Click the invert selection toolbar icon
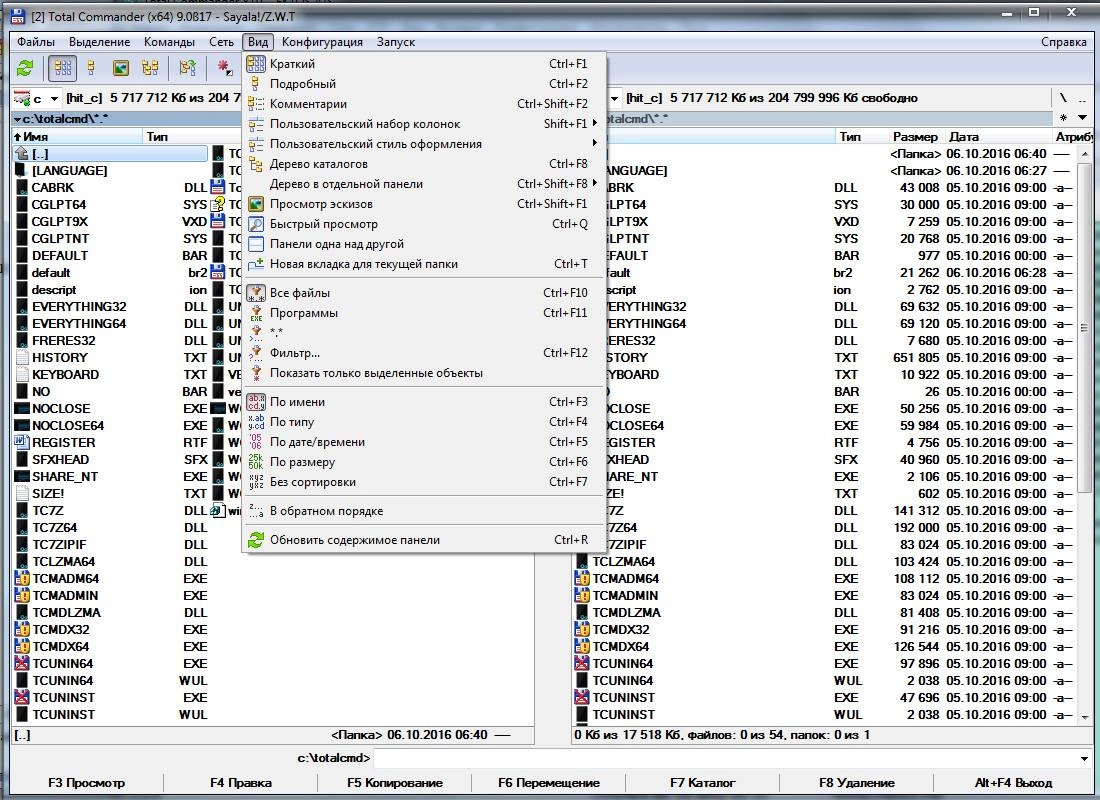Screen dimensions: 1100x800 pyautogui.click(x=187, y=68)
